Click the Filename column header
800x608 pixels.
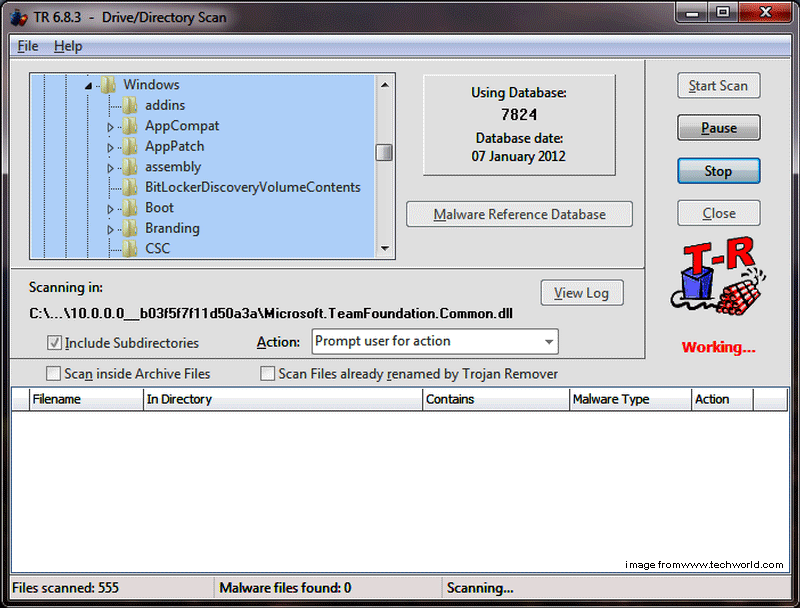pyautogui.click(x=86, y=399)
